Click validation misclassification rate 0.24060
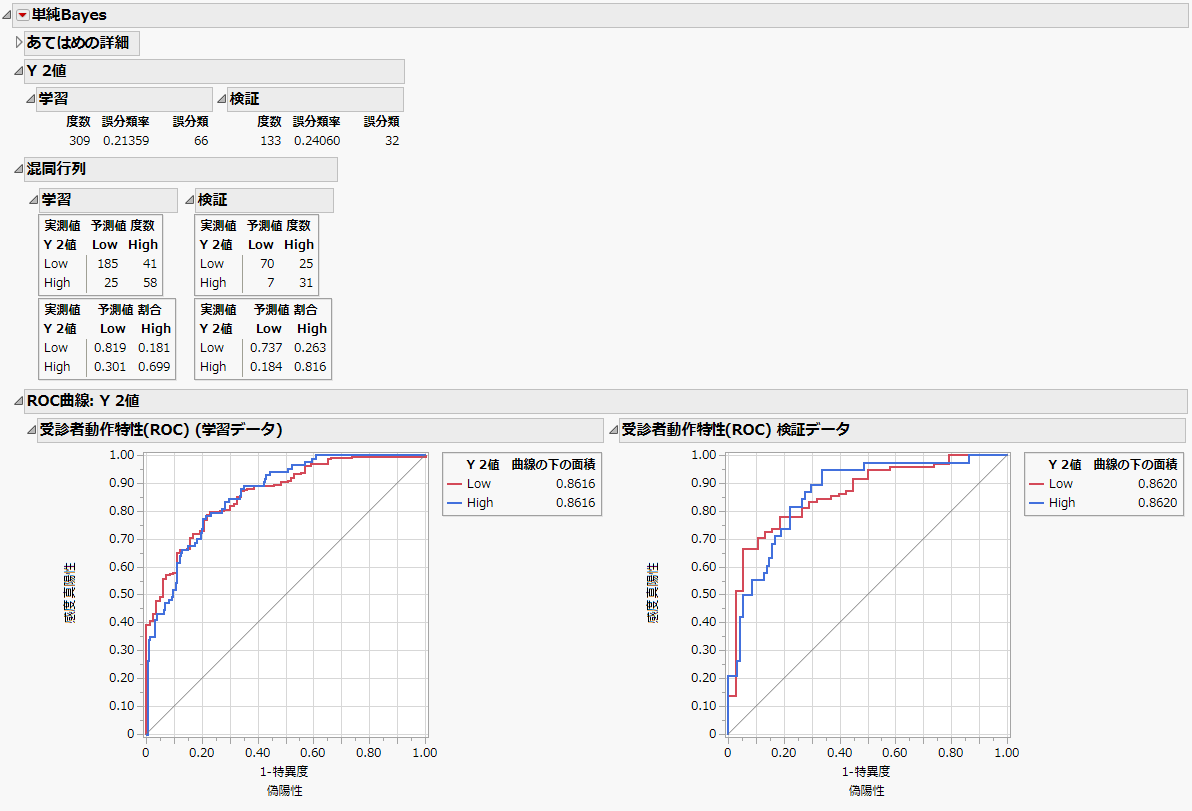The height and width of the screenshot is (811, 1192). point(317,141)
